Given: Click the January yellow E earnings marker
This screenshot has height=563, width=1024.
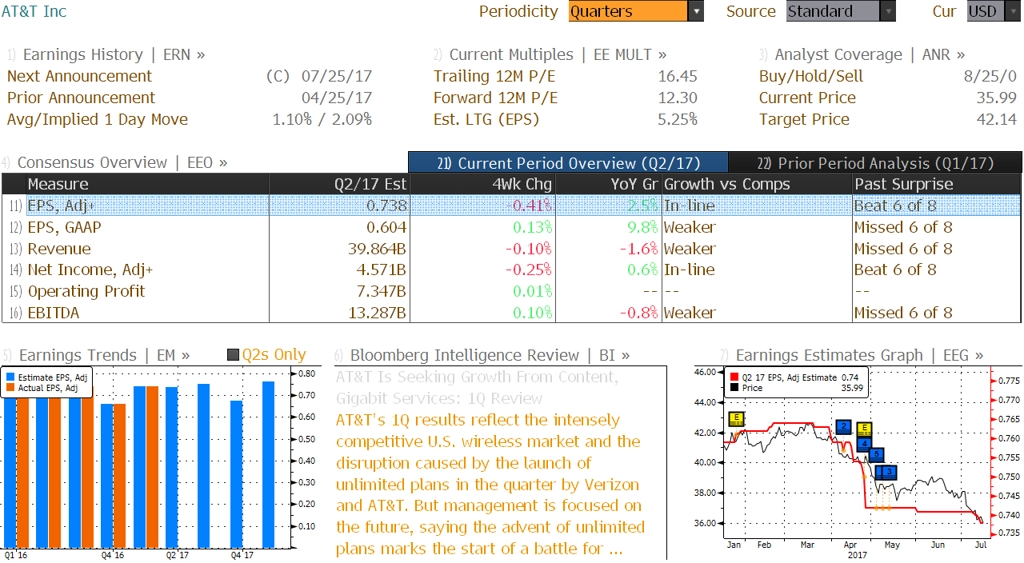Looking at the screenshot, I should pyautogui.click(x=736, y=419).
